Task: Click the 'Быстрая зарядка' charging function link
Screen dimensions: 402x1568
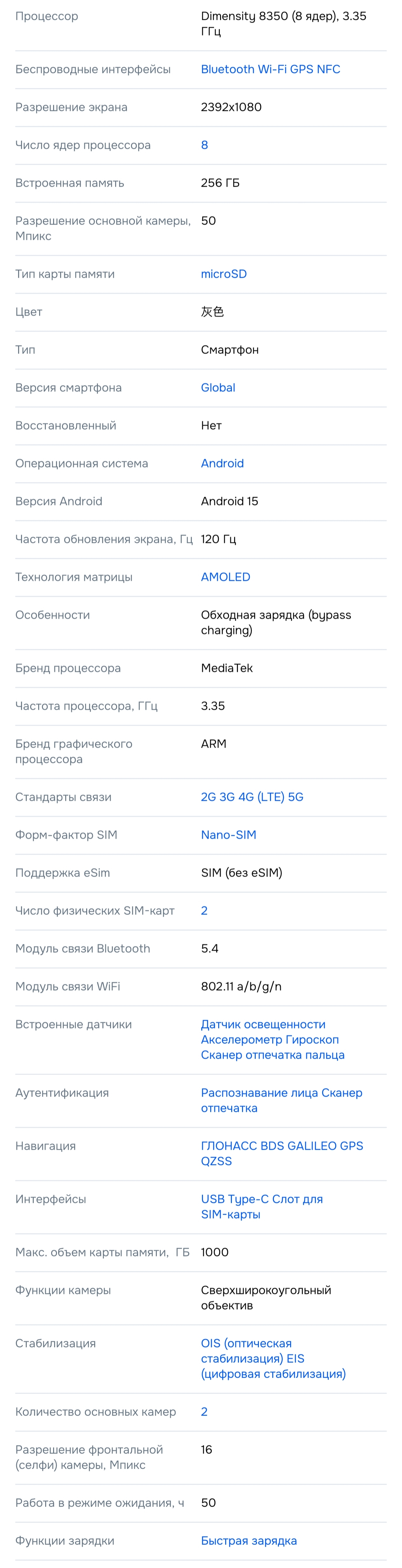Action: 249,1541
